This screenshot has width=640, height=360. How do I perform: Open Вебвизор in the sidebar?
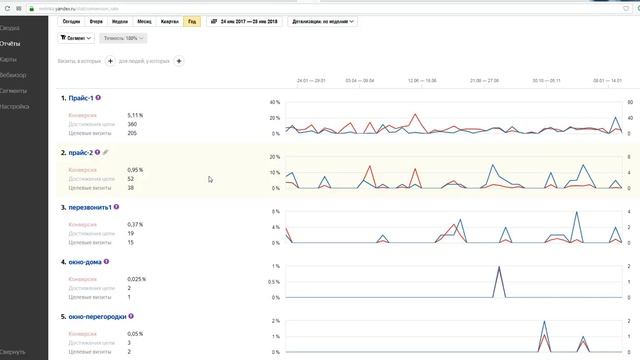pos(13,75)
